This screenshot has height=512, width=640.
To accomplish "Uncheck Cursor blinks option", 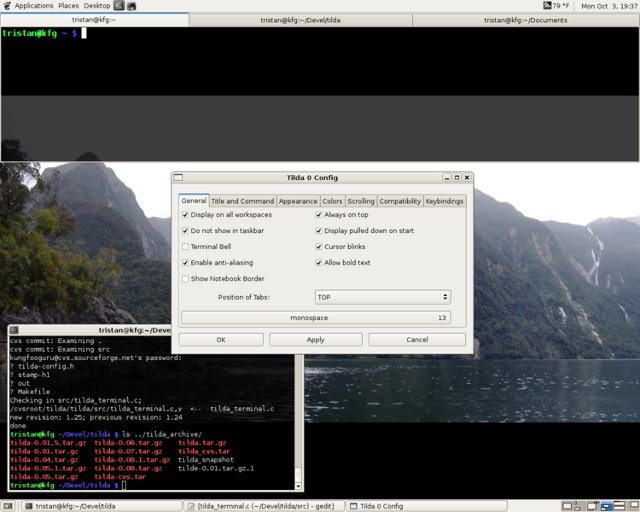I will tap(319, 247).
